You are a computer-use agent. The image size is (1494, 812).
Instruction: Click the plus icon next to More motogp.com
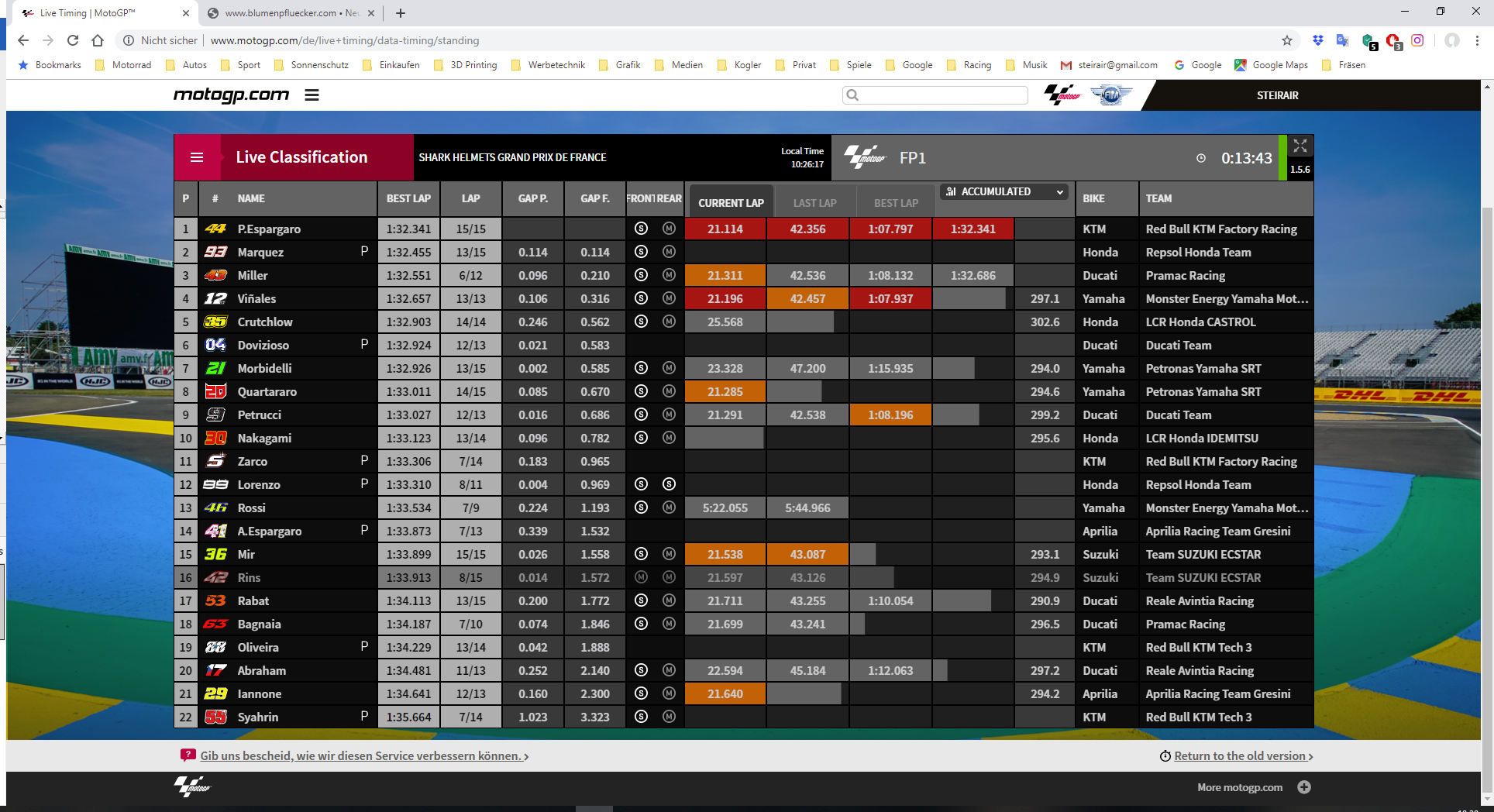(1304, 787)
